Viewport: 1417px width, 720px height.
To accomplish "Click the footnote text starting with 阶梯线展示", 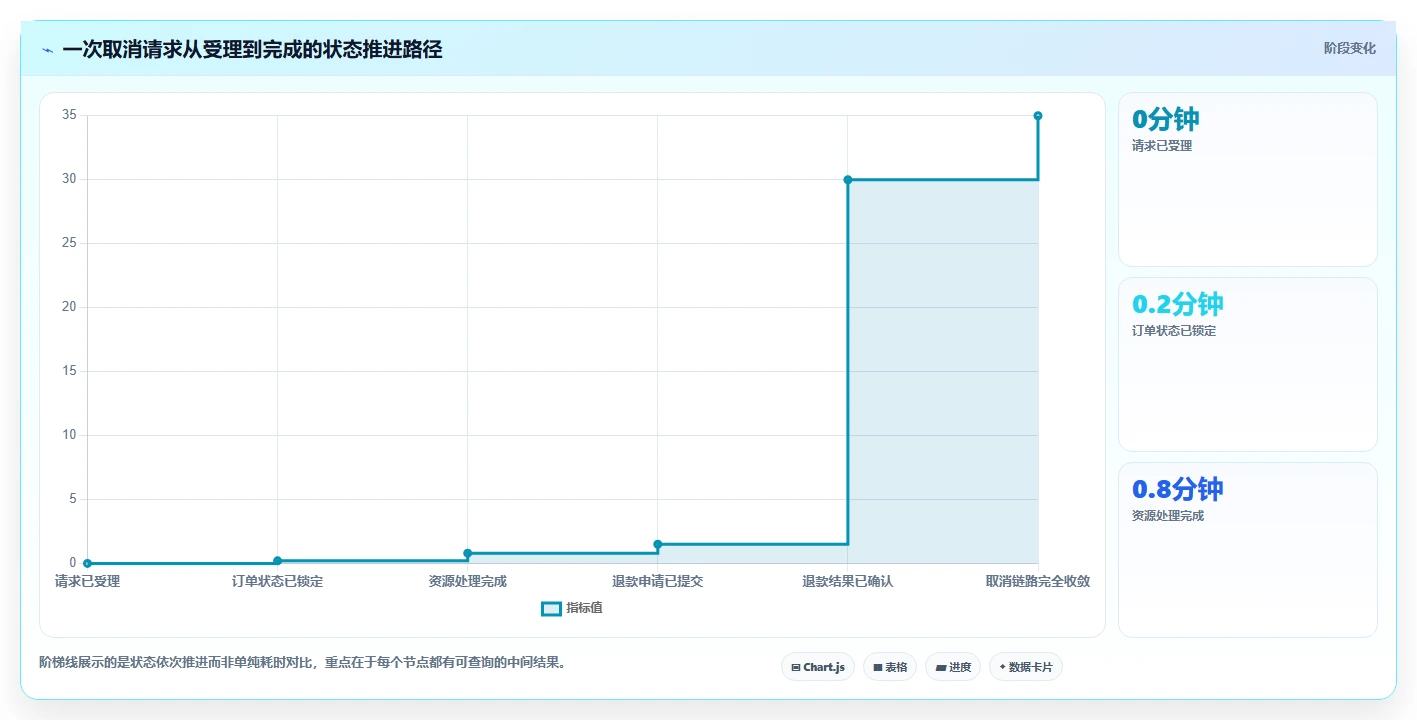I will 302,662.
